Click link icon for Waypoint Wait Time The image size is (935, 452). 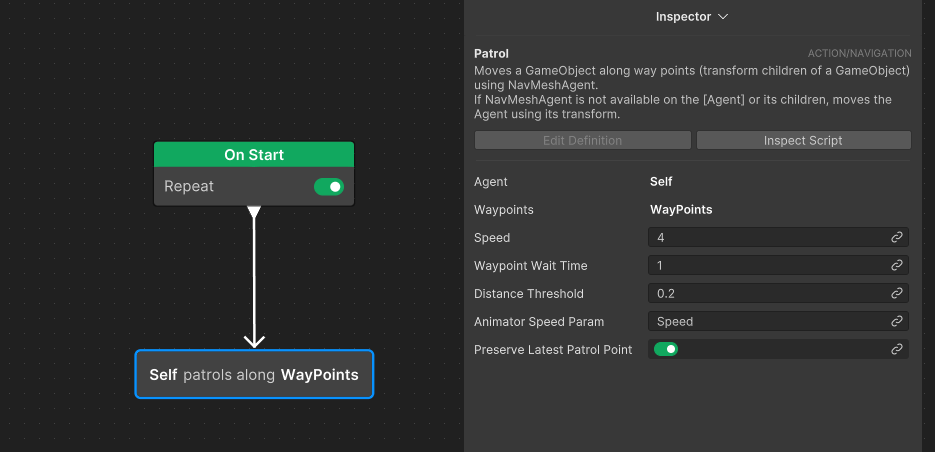896,265
